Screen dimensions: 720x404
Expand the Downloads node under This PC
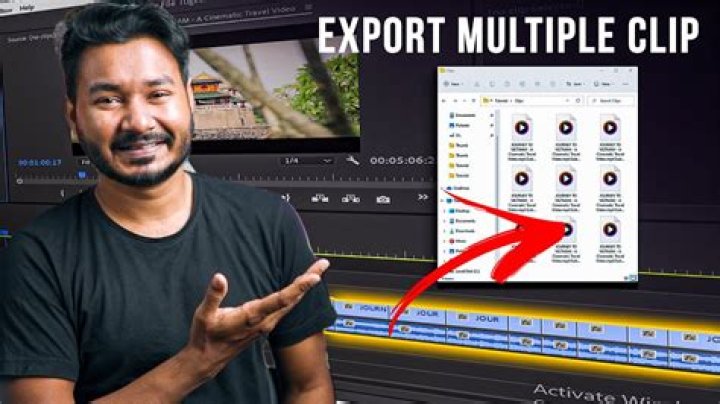pyautogui.click(x=444, y=231)
